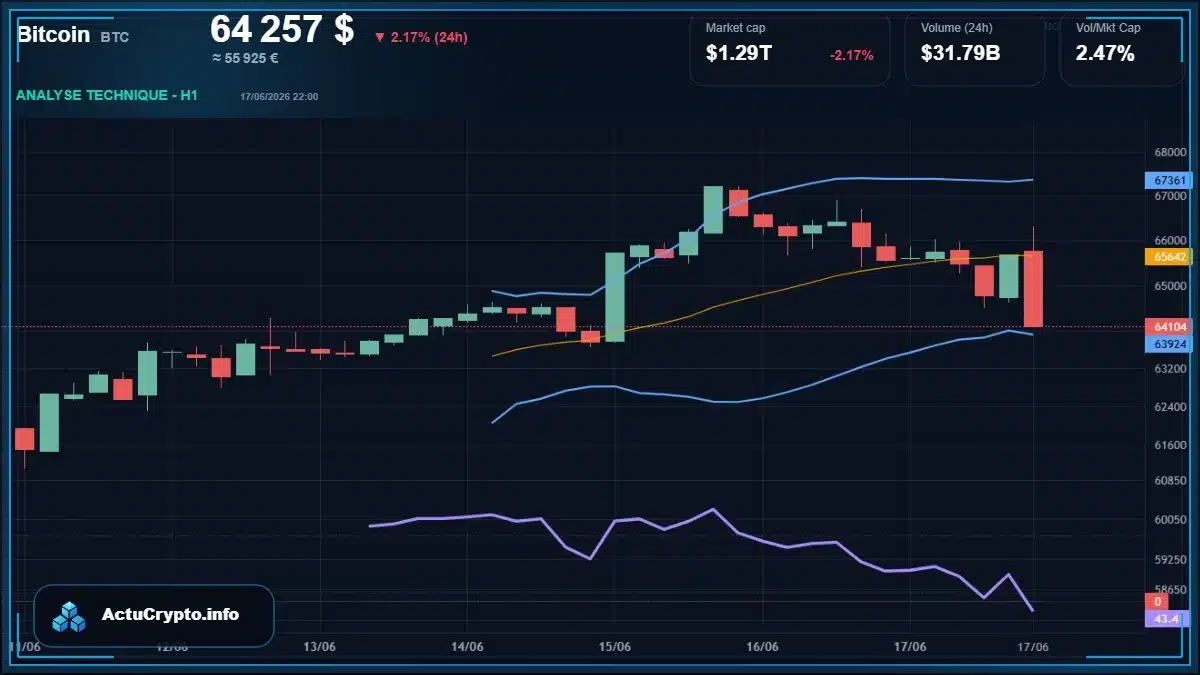Open the Vol/Mkt Cap card
Viewport: 1200px width, 675px height.
pos(1122,49)
